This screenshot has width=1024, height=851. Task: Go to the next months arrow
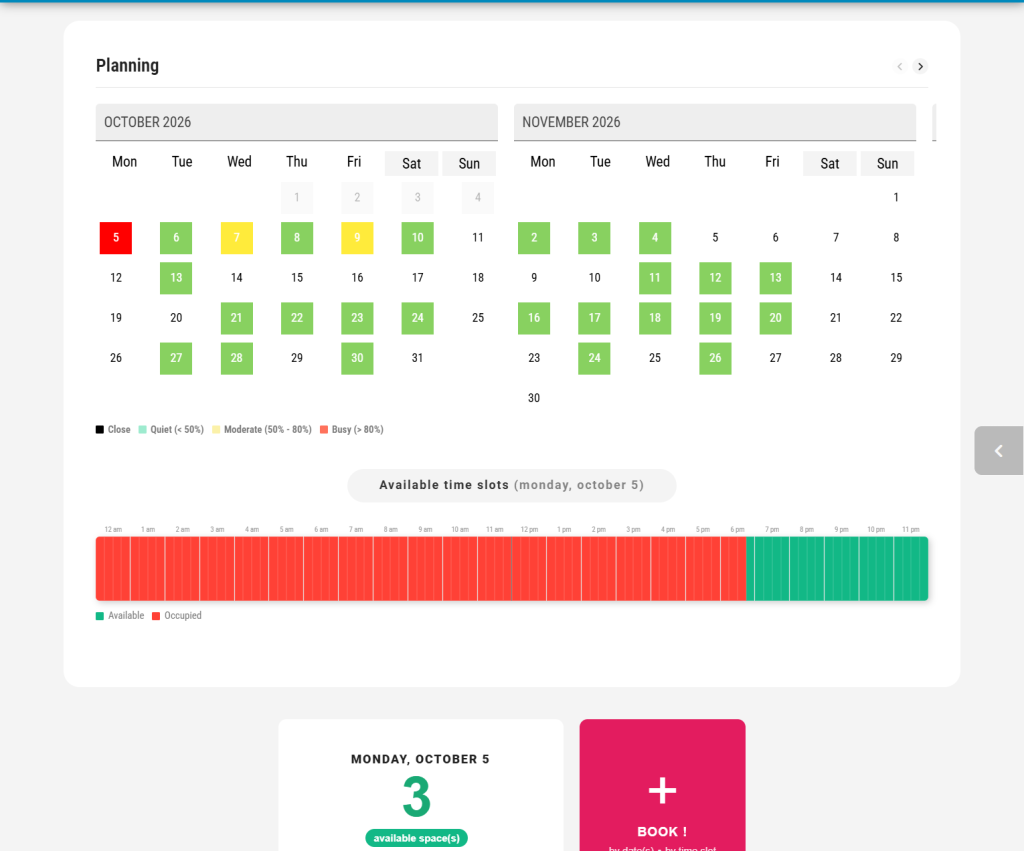coord(920,67)
